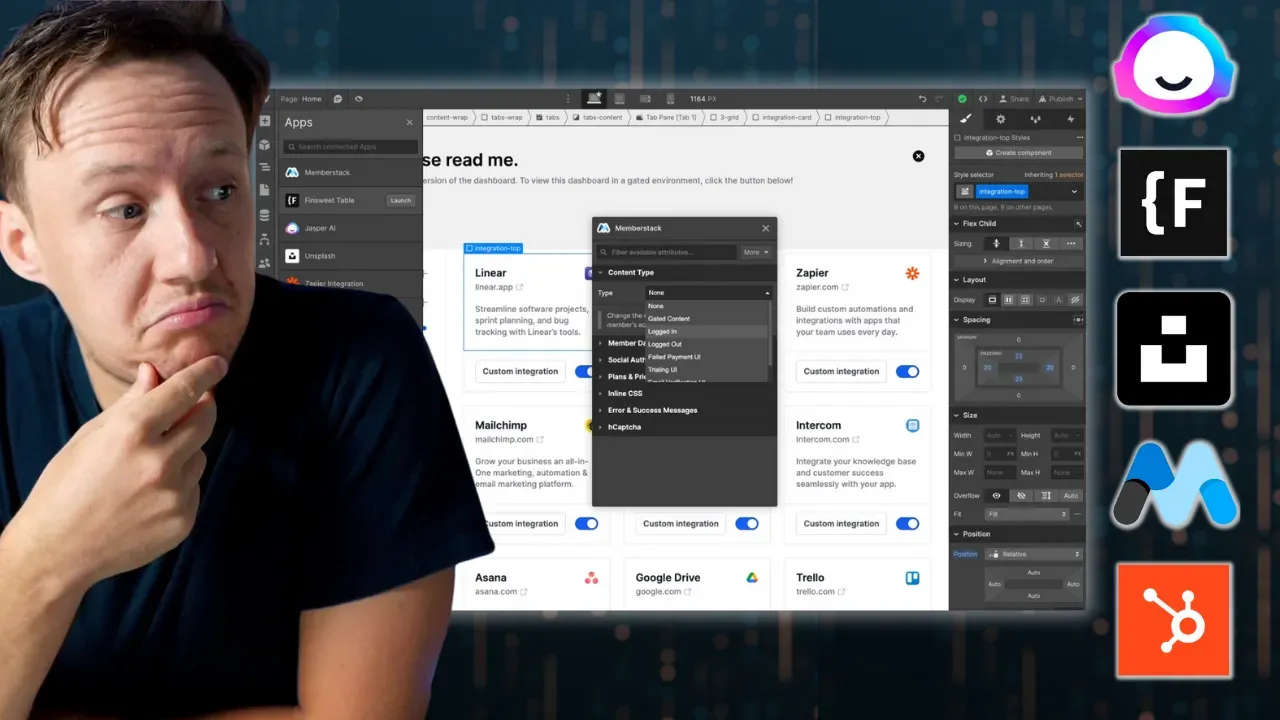Select Logged In from Content Type list
Screen dimensions: 1280x720
coord(663,331)
